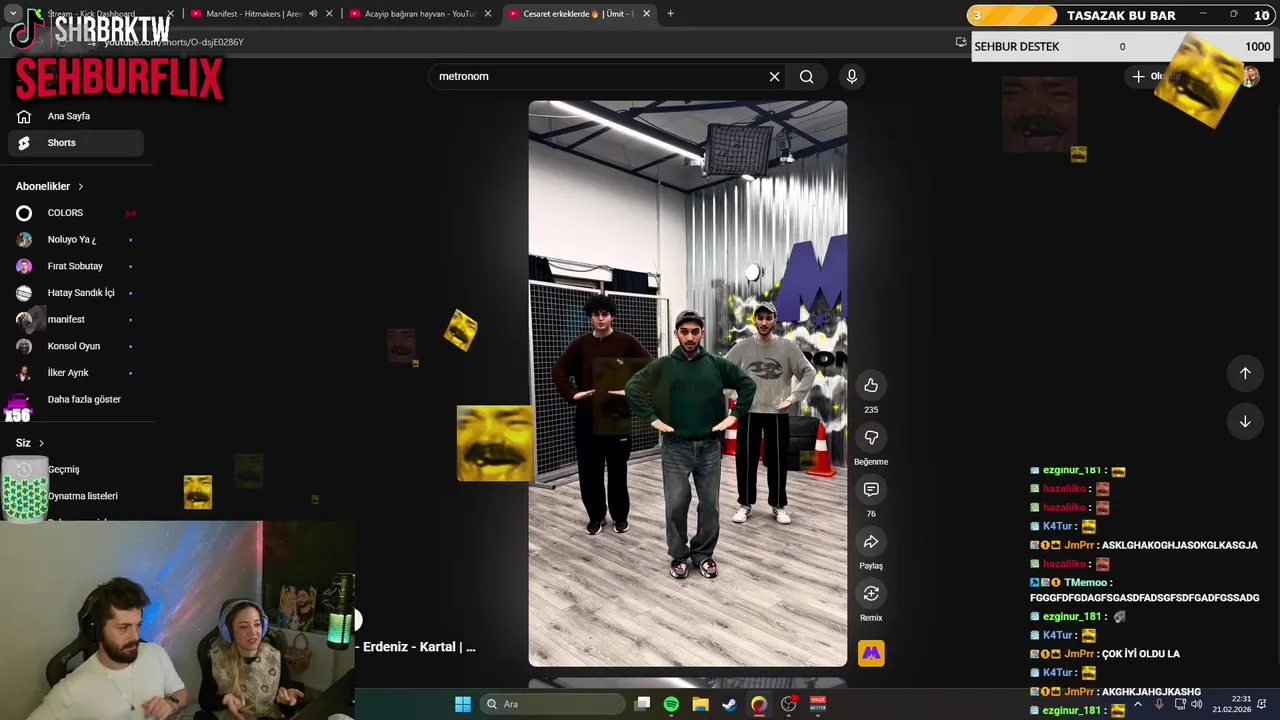Start voice search with microphone icon
The image size is (1280, 720).
tap(852, 76)
